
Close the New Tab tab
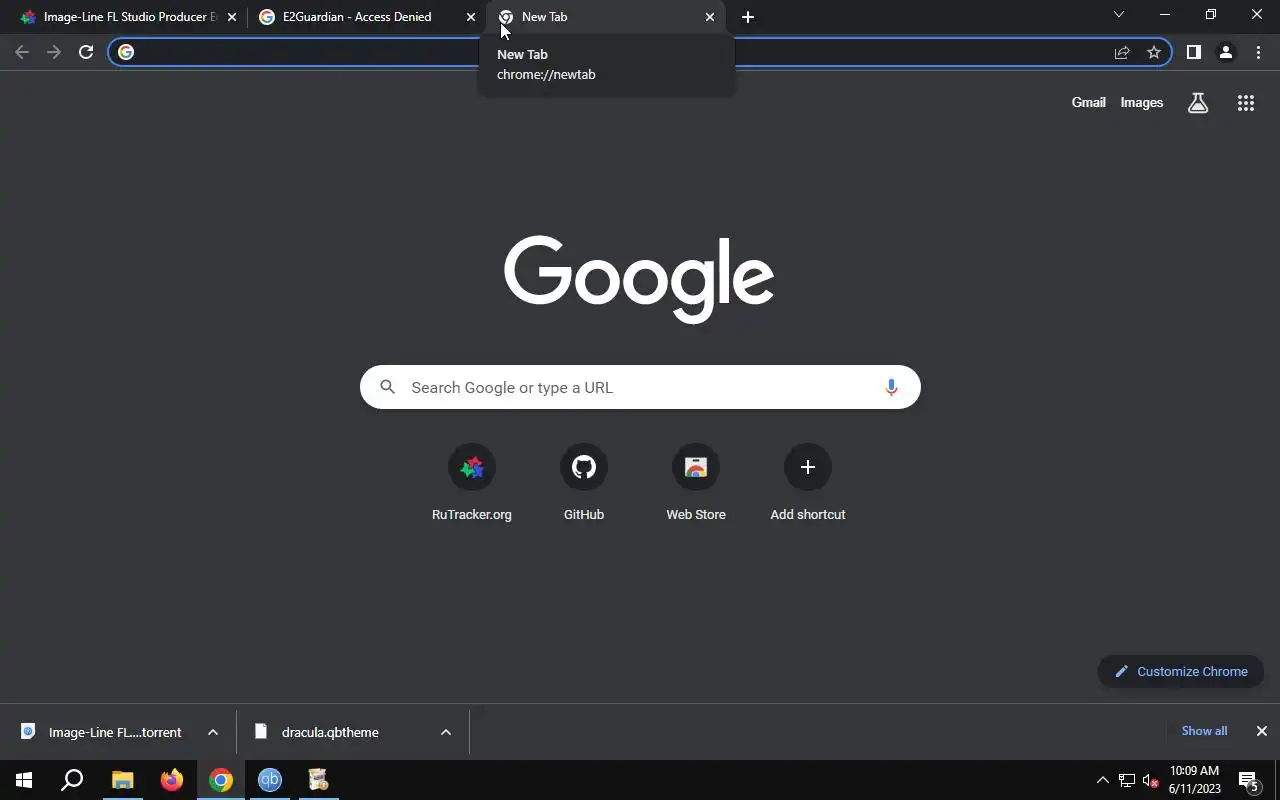710,17
